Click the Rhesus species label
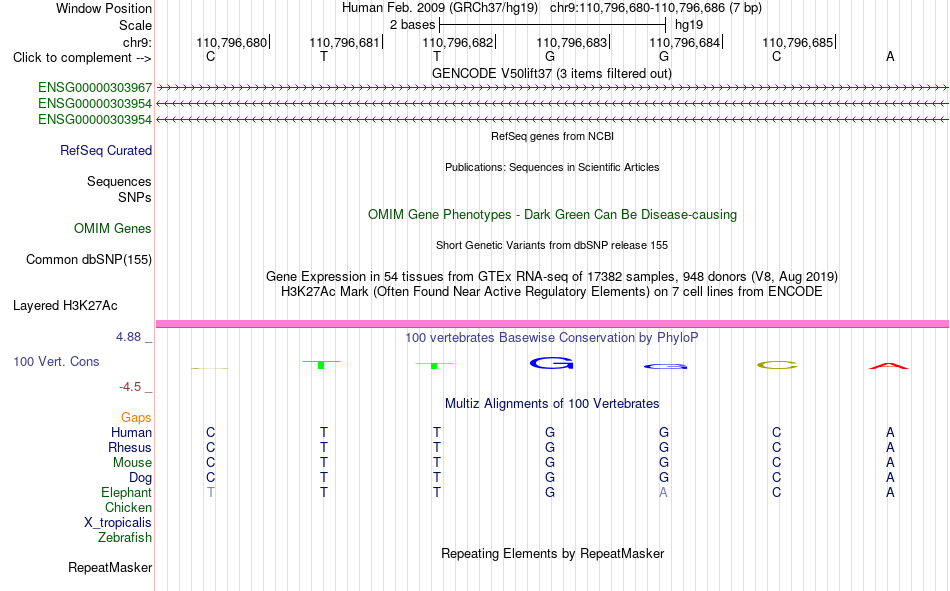The height and width of the screenshot is (591, 950). click(x=130, y=447)
